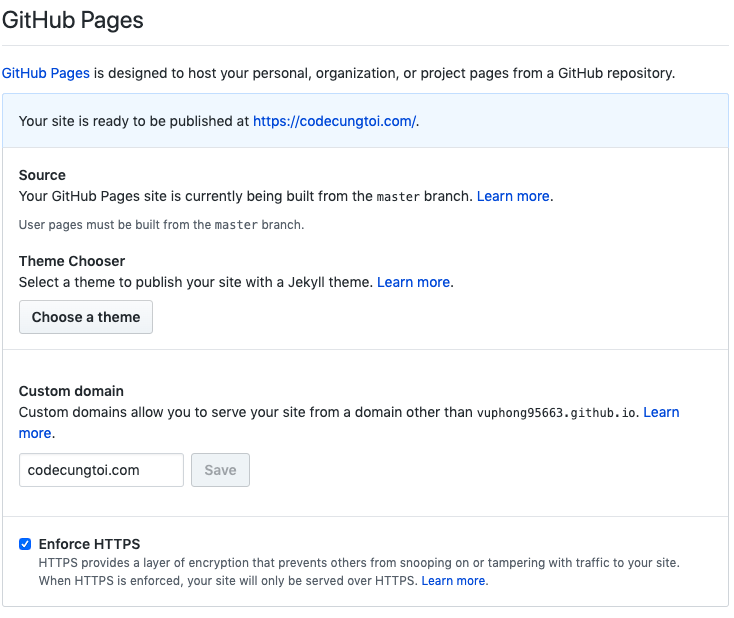Click the Source section heading
Screen dimensions: 734x618
click(x=42, y=175)
